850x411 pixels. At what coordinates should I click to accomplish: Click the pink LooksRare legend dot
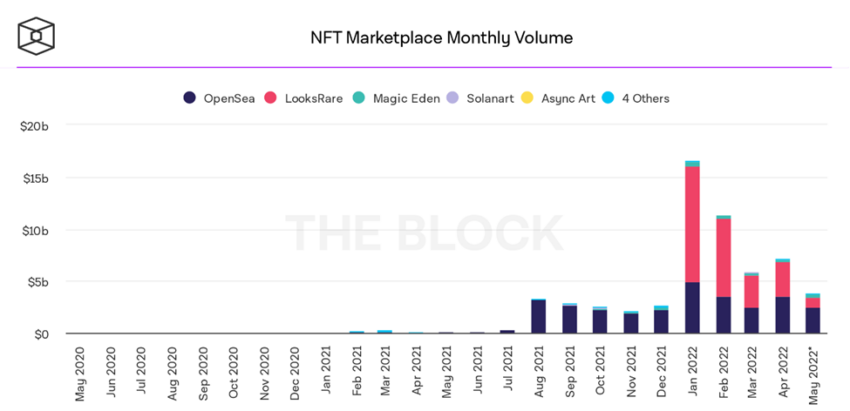(271, 98)
